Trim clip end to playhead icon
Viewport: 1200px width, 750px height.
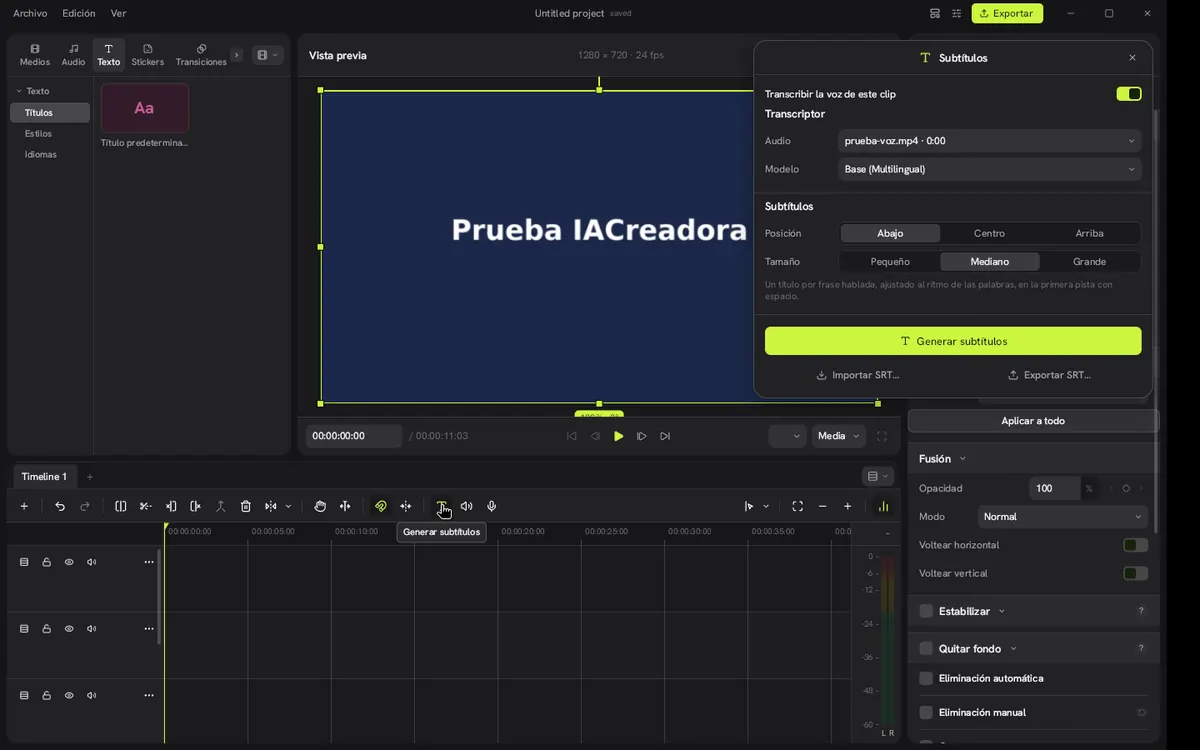(196, 506)
